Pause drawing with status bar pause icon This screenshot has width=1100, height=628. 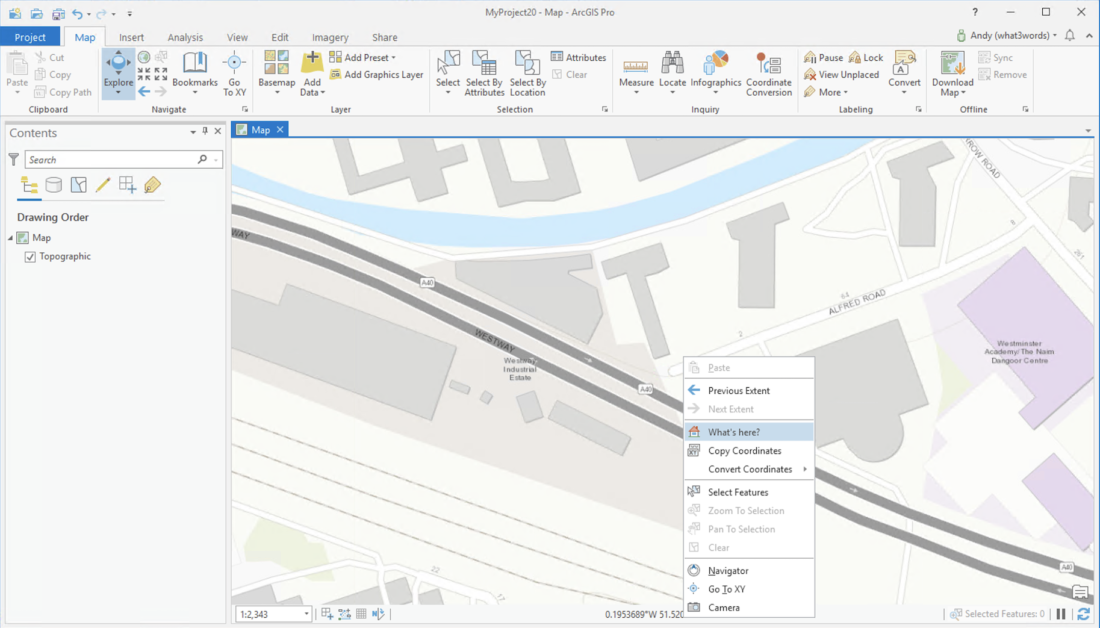pos(1061,614)
